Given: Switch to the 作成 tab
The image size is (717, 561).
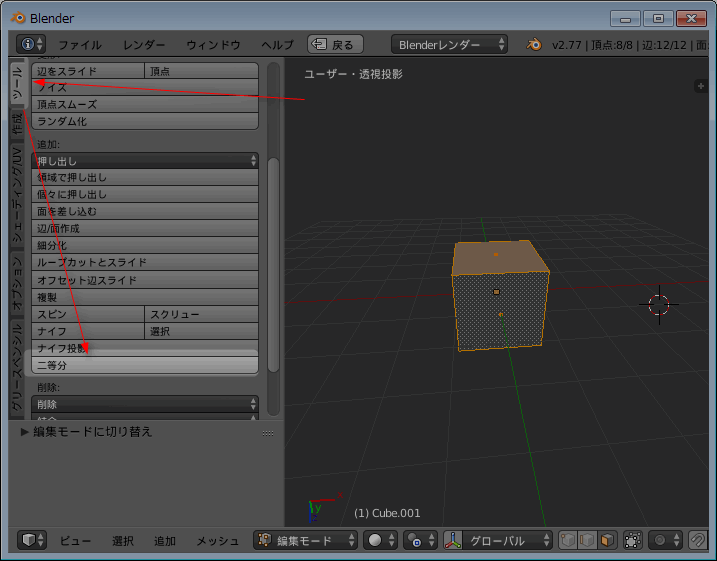Looking at the screenshot, I should point(17,124).
